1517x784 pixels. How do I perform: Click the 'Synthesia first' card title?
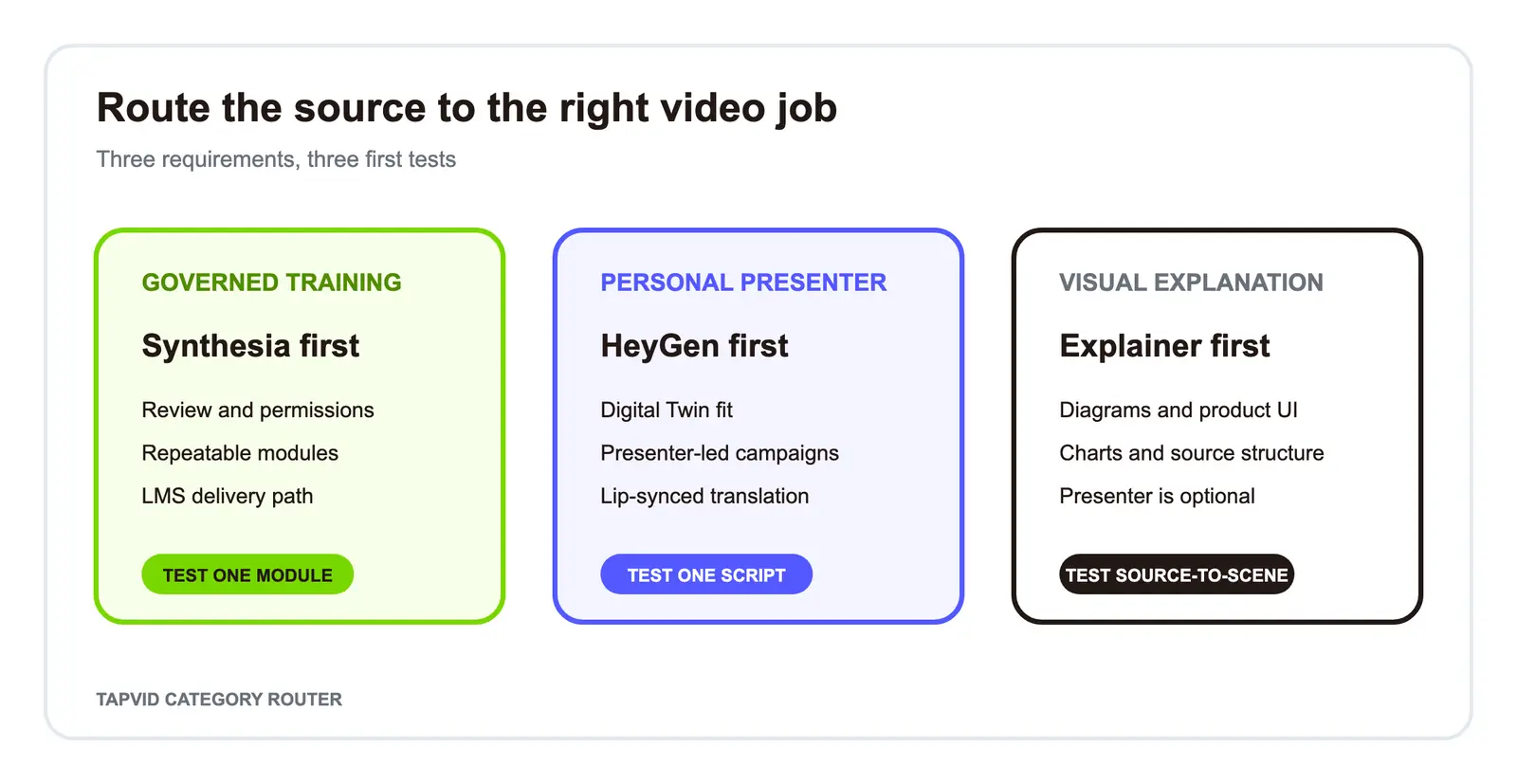coord(250,346)
